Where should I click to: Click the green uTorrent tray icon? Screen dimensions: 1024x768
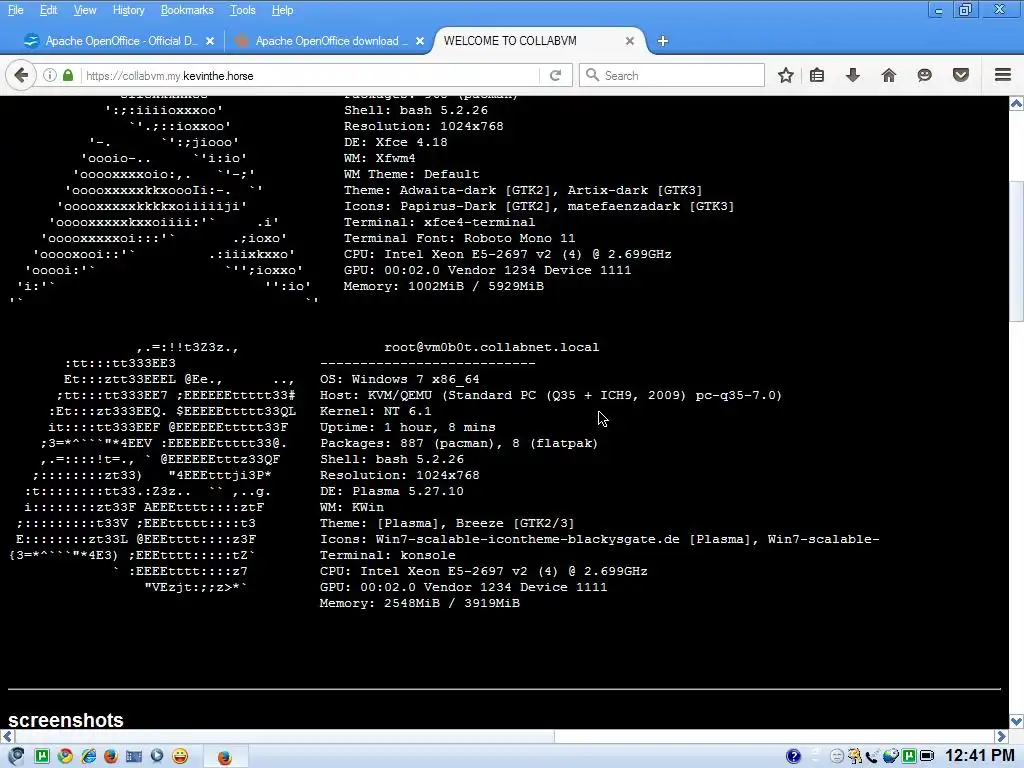point(908,756)
